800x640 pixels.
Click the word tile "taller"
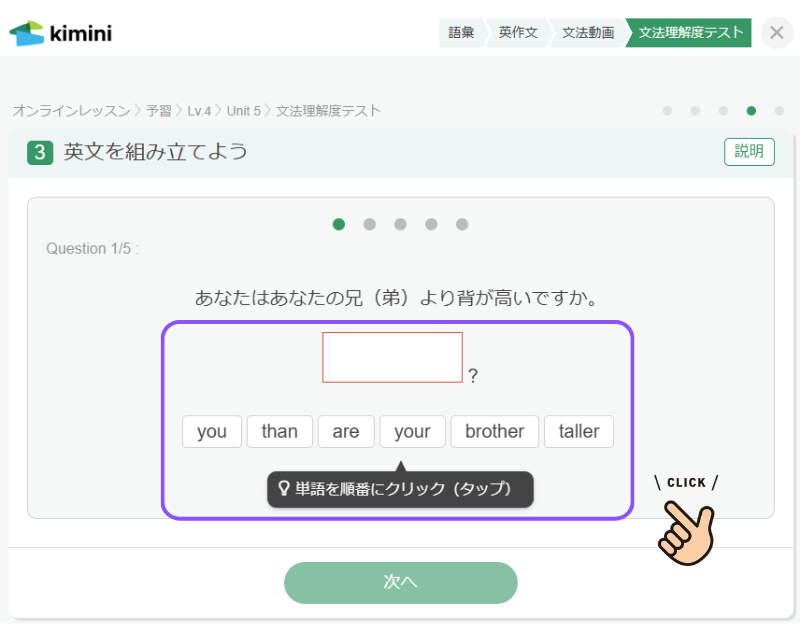pos(579,431)
